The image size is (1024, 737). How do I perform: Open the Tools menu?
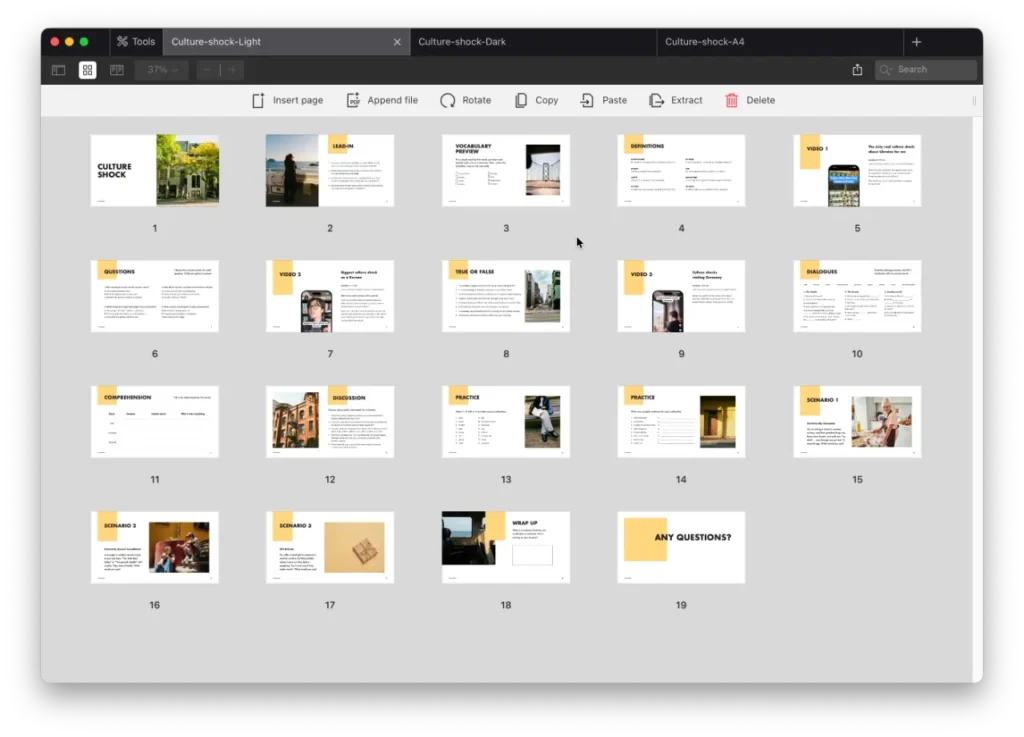click(135, 42)
